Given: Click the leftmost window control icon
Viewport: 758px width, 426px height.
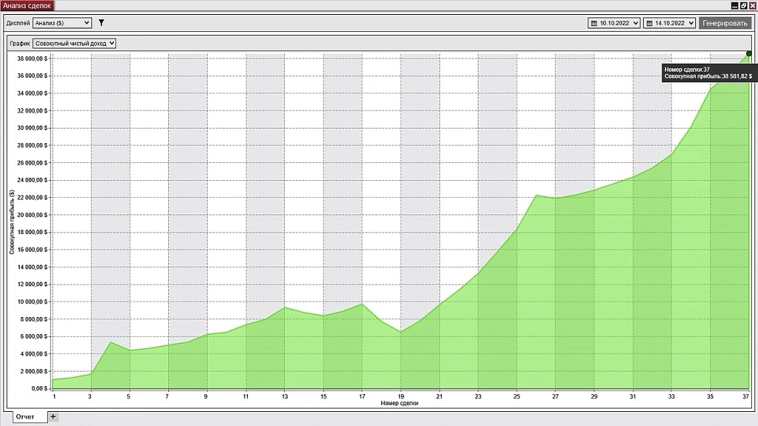Looking at the screenshot, I should (733, 5).
